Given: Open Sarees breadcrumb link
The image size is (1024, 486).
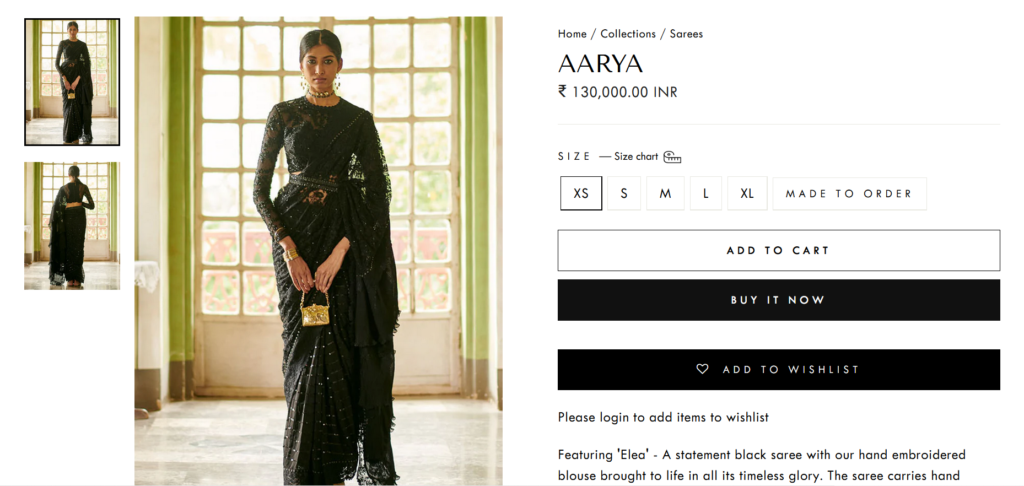Looking at the screenshot, I should click(686, 34).
